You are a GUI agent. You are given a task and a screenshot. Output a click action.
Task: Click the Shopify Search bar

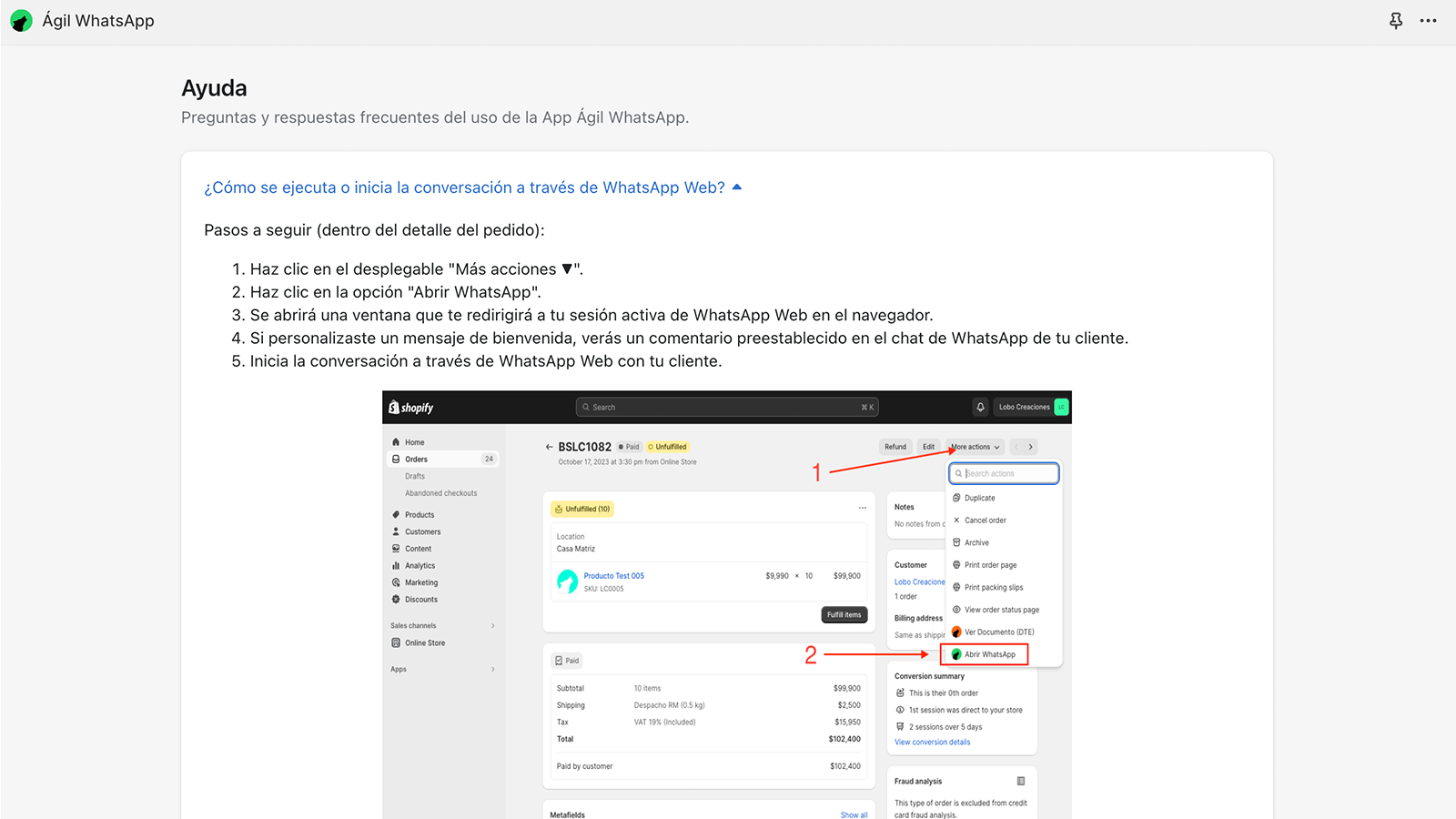tap(726, 407)
